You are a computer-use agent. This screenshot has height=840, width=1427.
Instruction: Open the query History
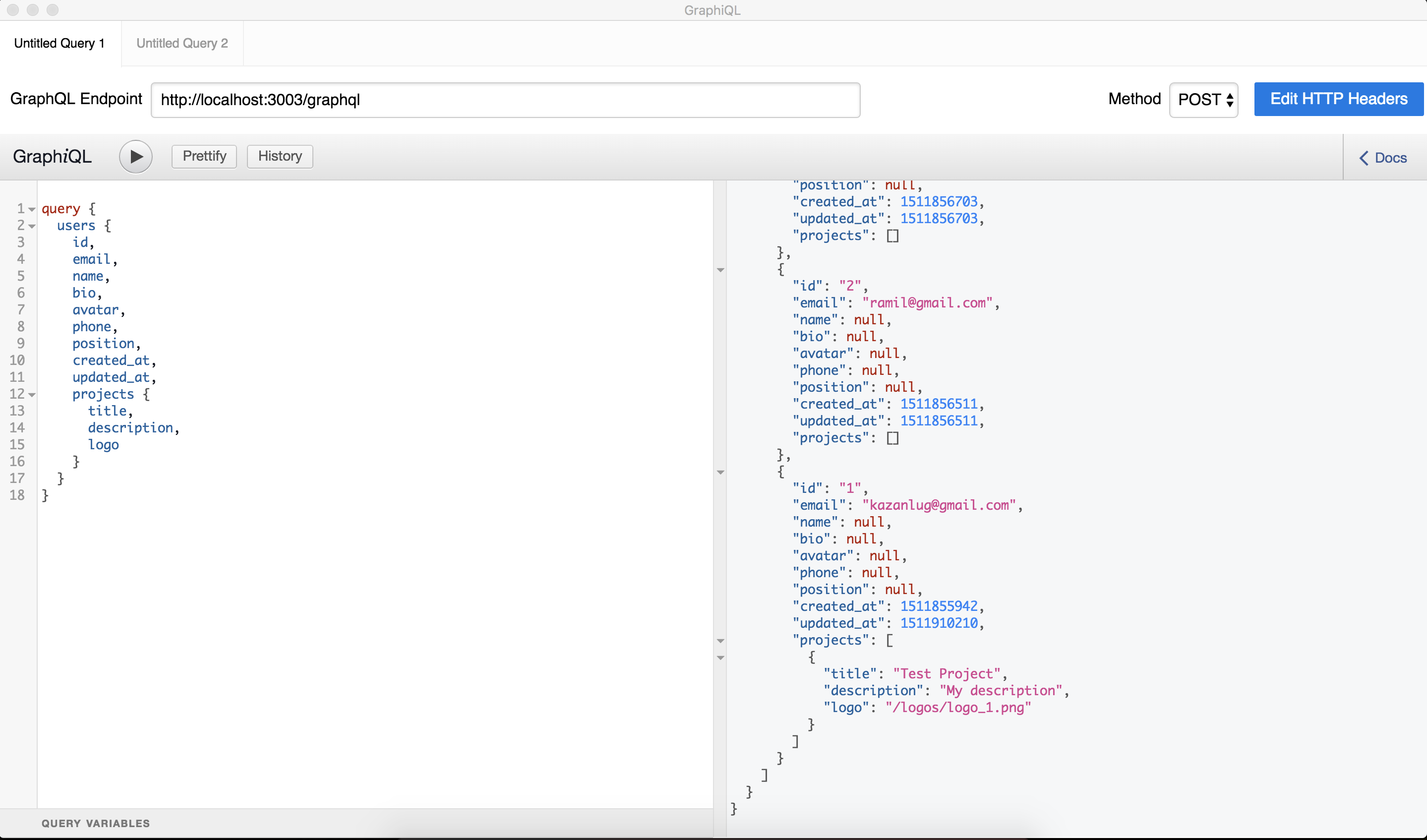[280, 156]
